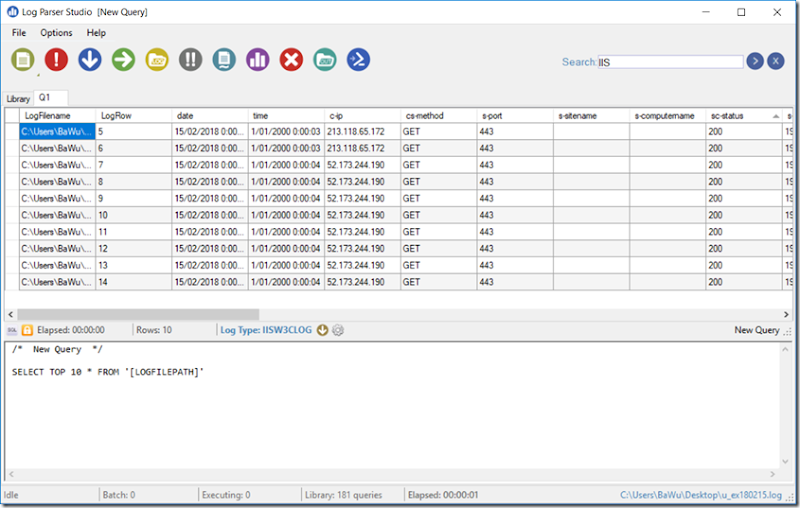Click the Batch: 0 status text
The image size is (800, 508).
click(x=119, y=495)
